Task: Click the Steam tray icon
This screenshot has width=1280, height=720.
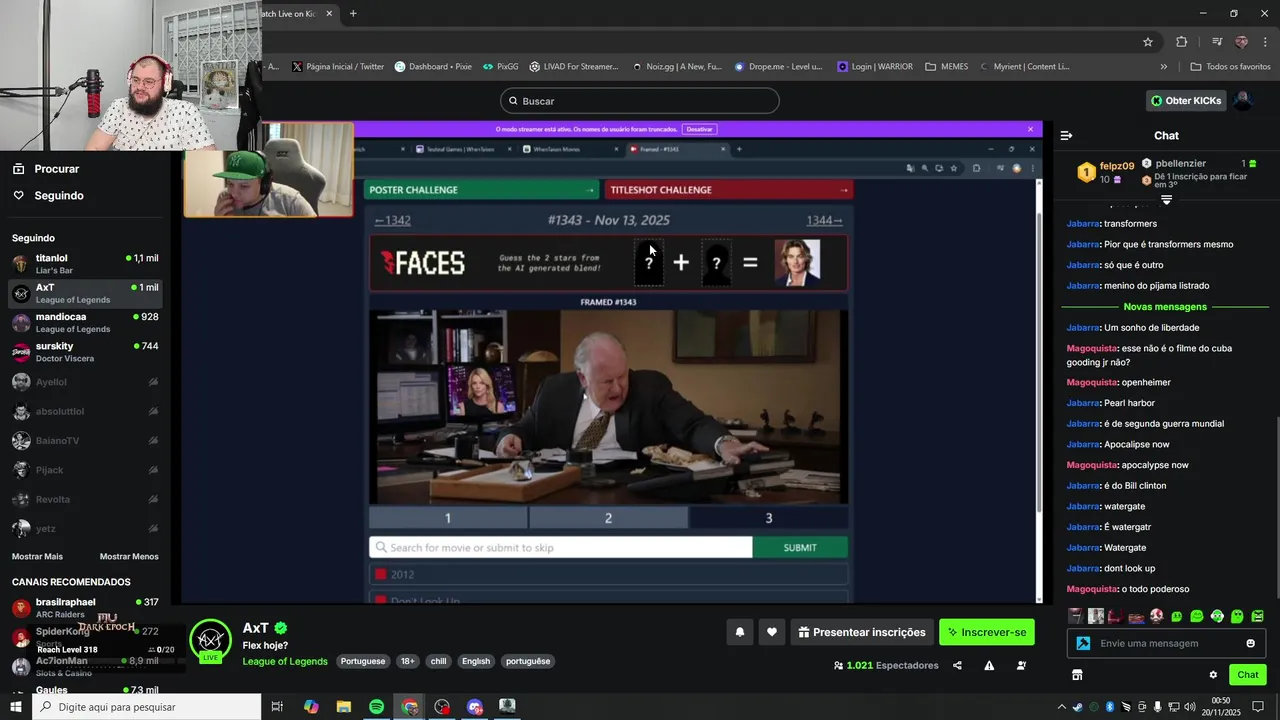Action: click(1077, 707)
